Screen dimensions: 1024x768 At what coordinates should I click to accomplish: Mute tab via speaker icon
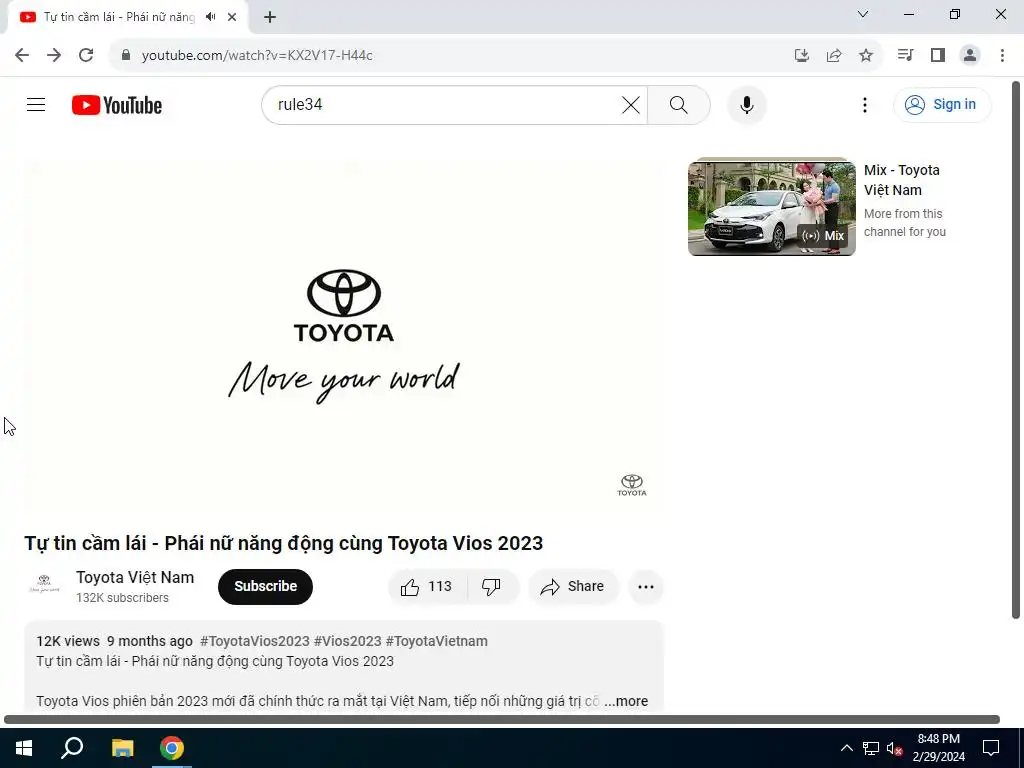tap(210, 17)
